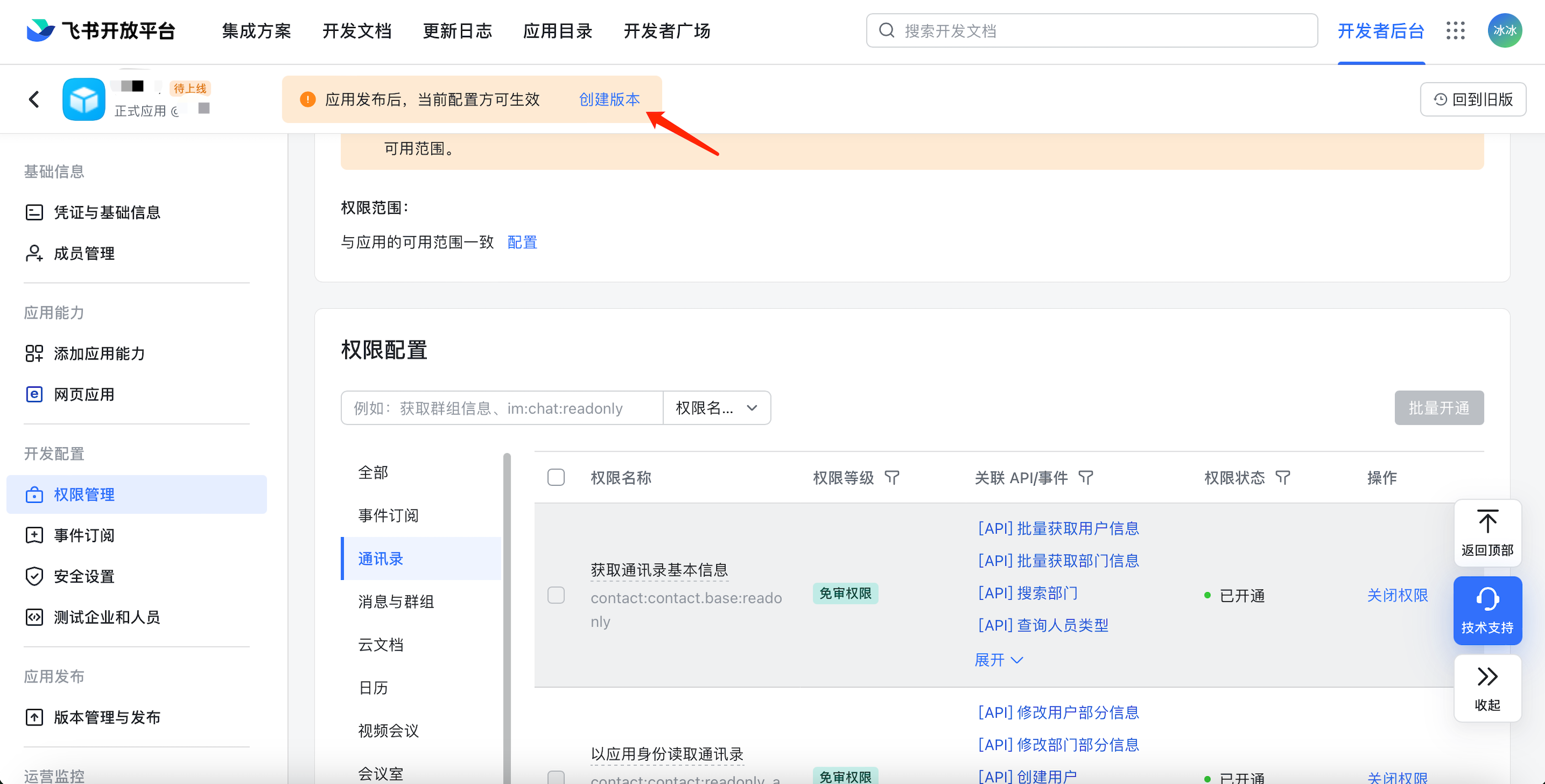This screenshot has width=1545, height=784.
Task: Open [API] 批量获取用户信息 link
Action: pyautogui.click(x=1059, y=529)
